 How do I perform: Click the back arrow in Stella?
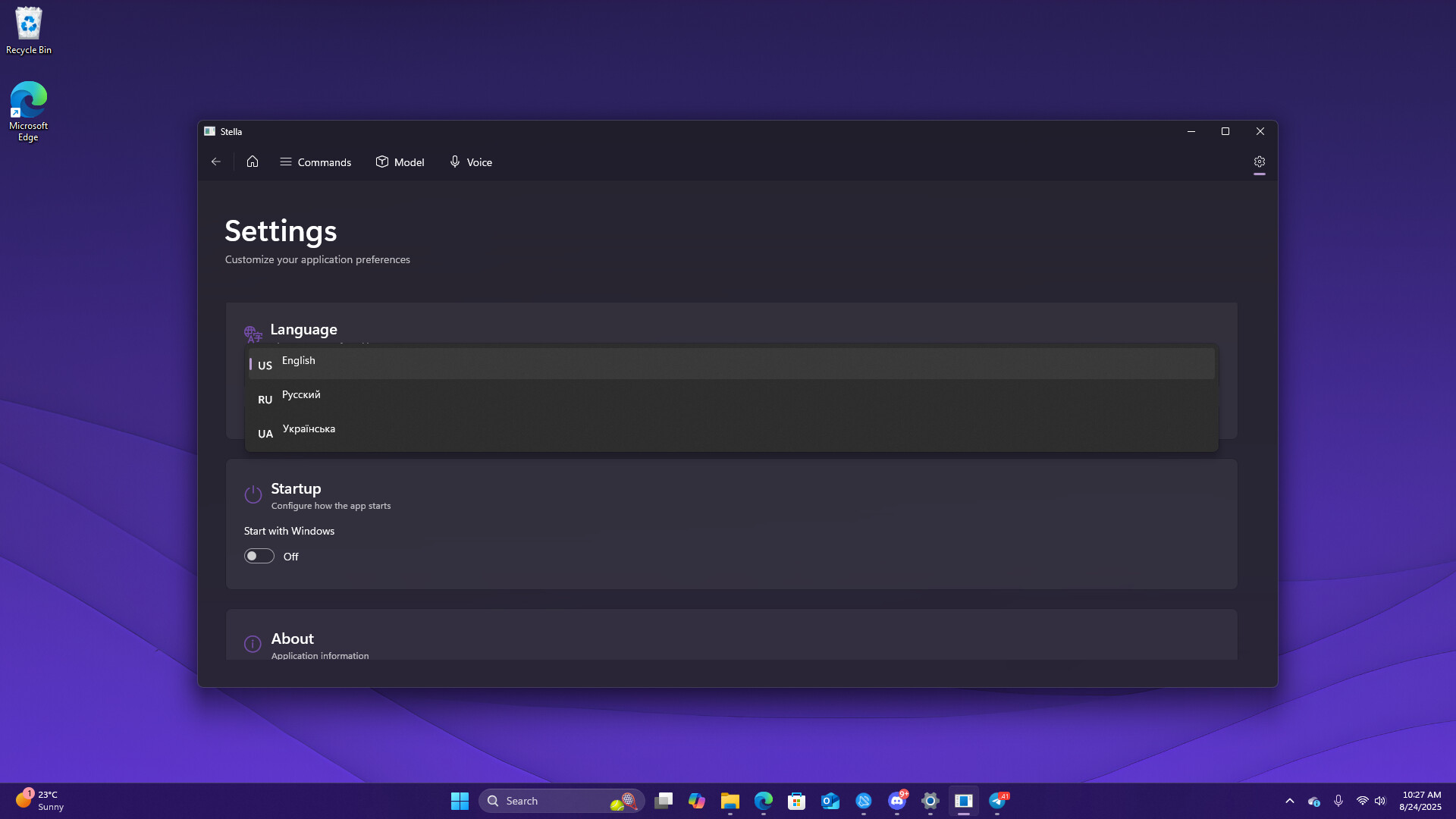216,162
